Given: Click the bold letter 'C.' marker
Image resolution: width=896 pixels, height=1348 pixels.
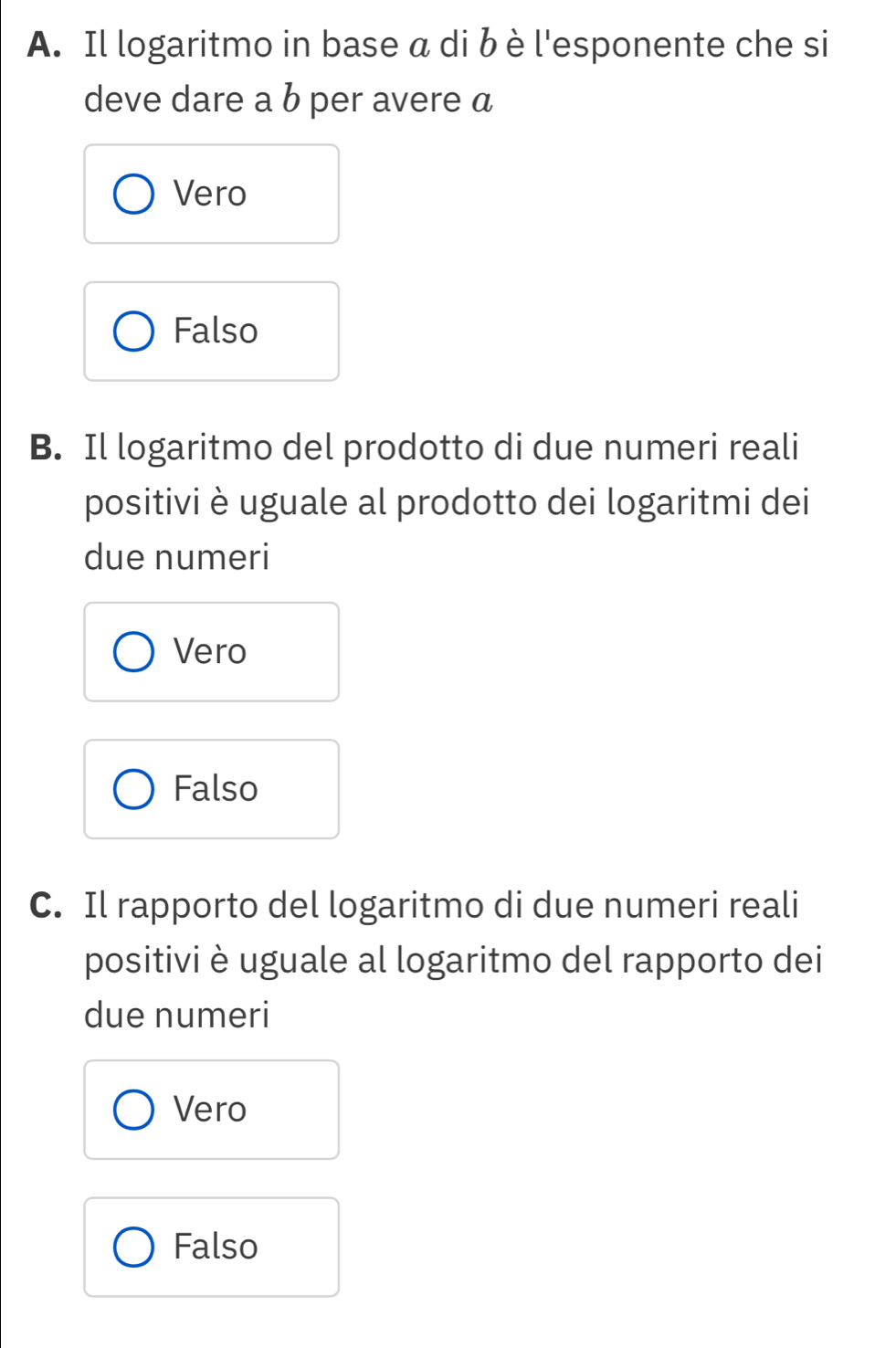Looking at the screenshot, I should pyautogui.click(x=51, y=906).
